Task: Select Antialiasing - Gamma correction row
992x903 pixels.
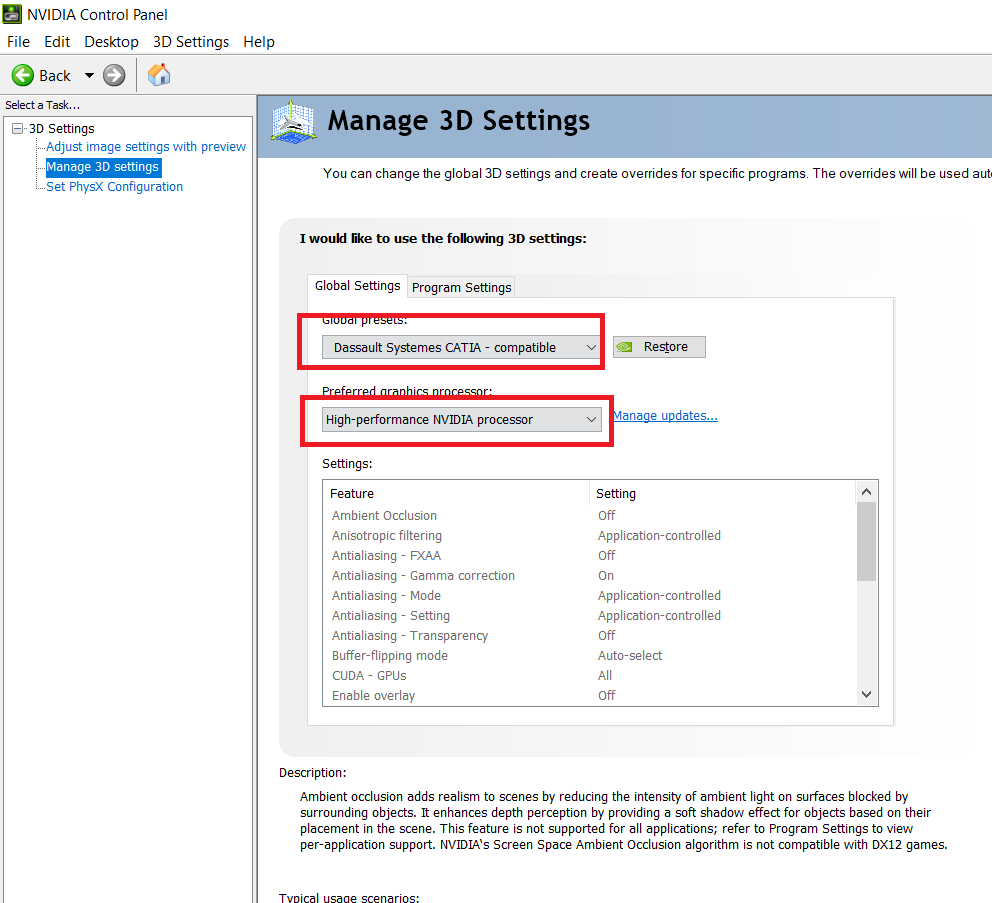Action: coord(590,576)
